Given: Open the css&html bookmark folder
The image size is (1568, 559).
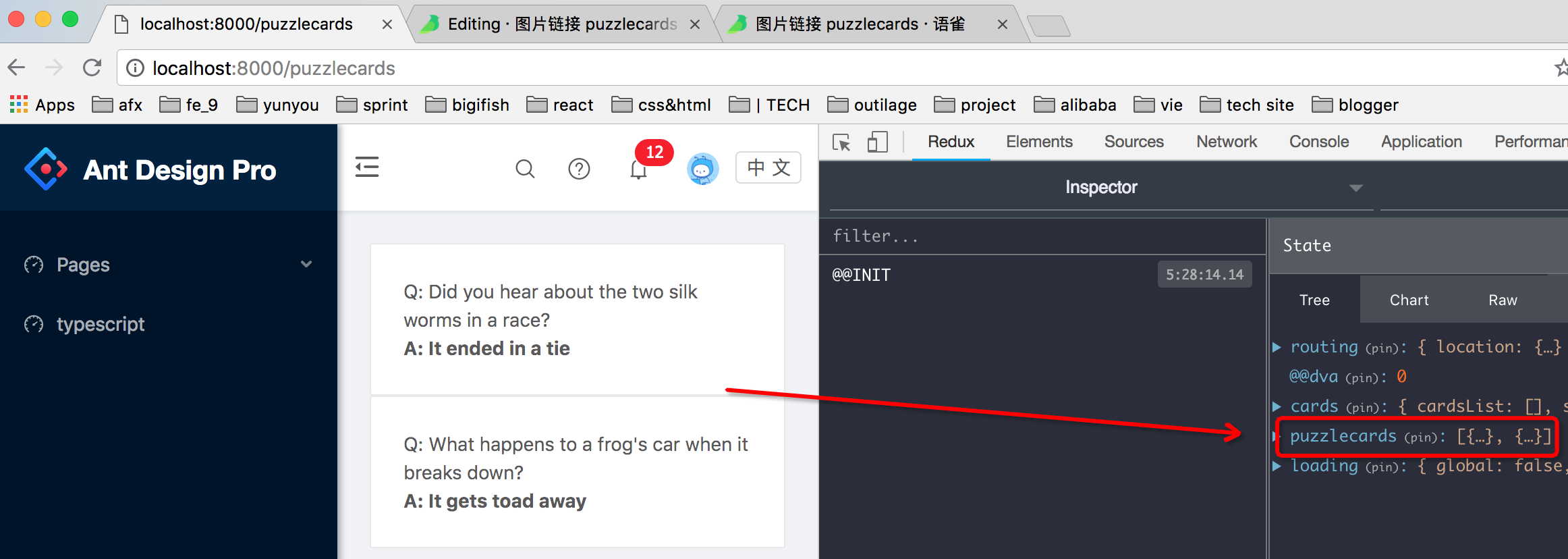Looking at the screenshot, I should pyautogui.click(x=661, y=105).
